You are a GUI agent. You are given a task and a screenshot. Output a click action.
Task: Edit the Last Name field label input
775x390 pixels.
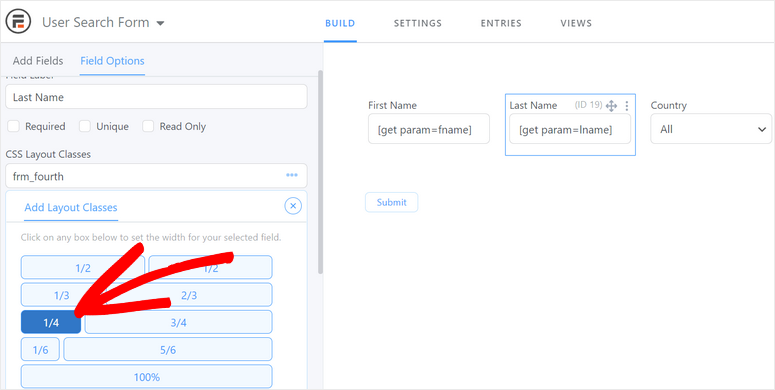pos(156,97)
